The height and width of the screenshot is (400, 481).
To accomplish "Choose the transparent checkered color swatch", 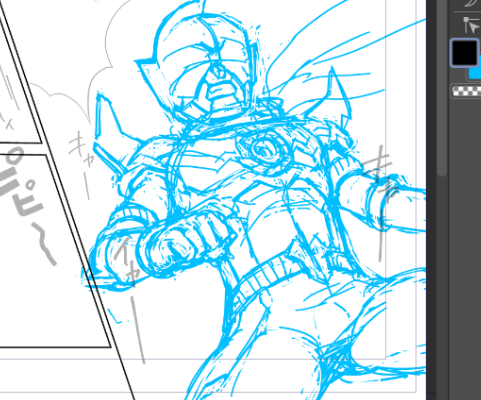I will (x=467, y=91).
